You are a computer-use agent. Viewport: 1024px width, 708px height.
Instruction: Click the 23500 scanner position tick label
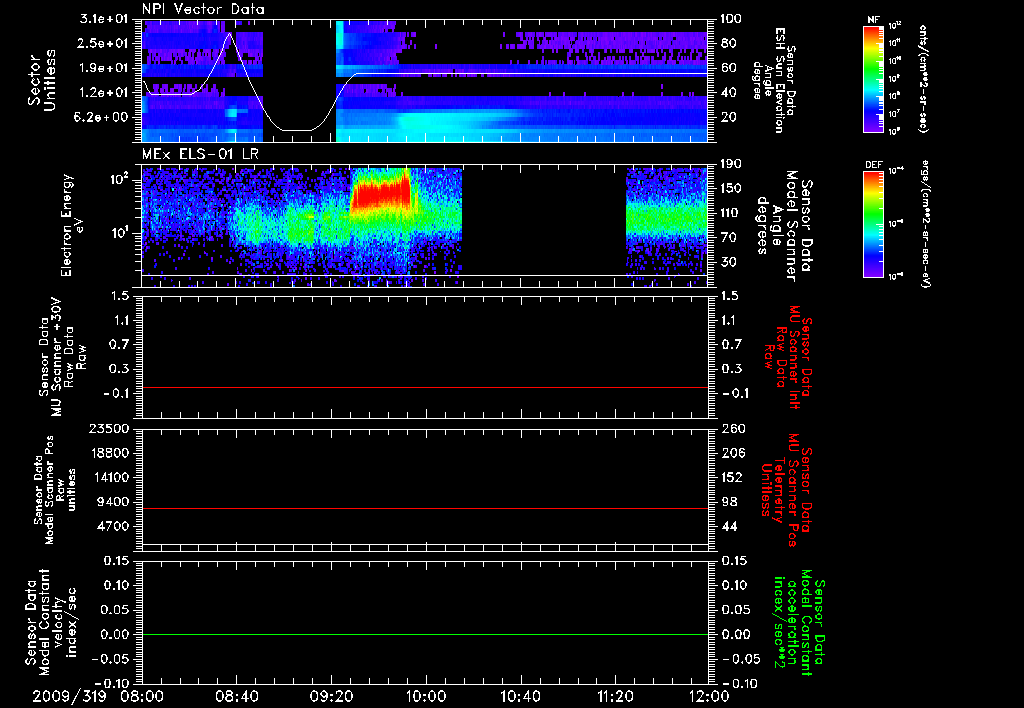pyautogui.click(x=109, y=429)
